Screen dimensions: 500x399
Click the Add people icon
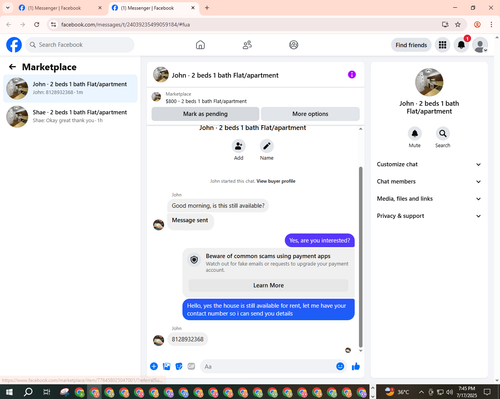tap(239, 146)
